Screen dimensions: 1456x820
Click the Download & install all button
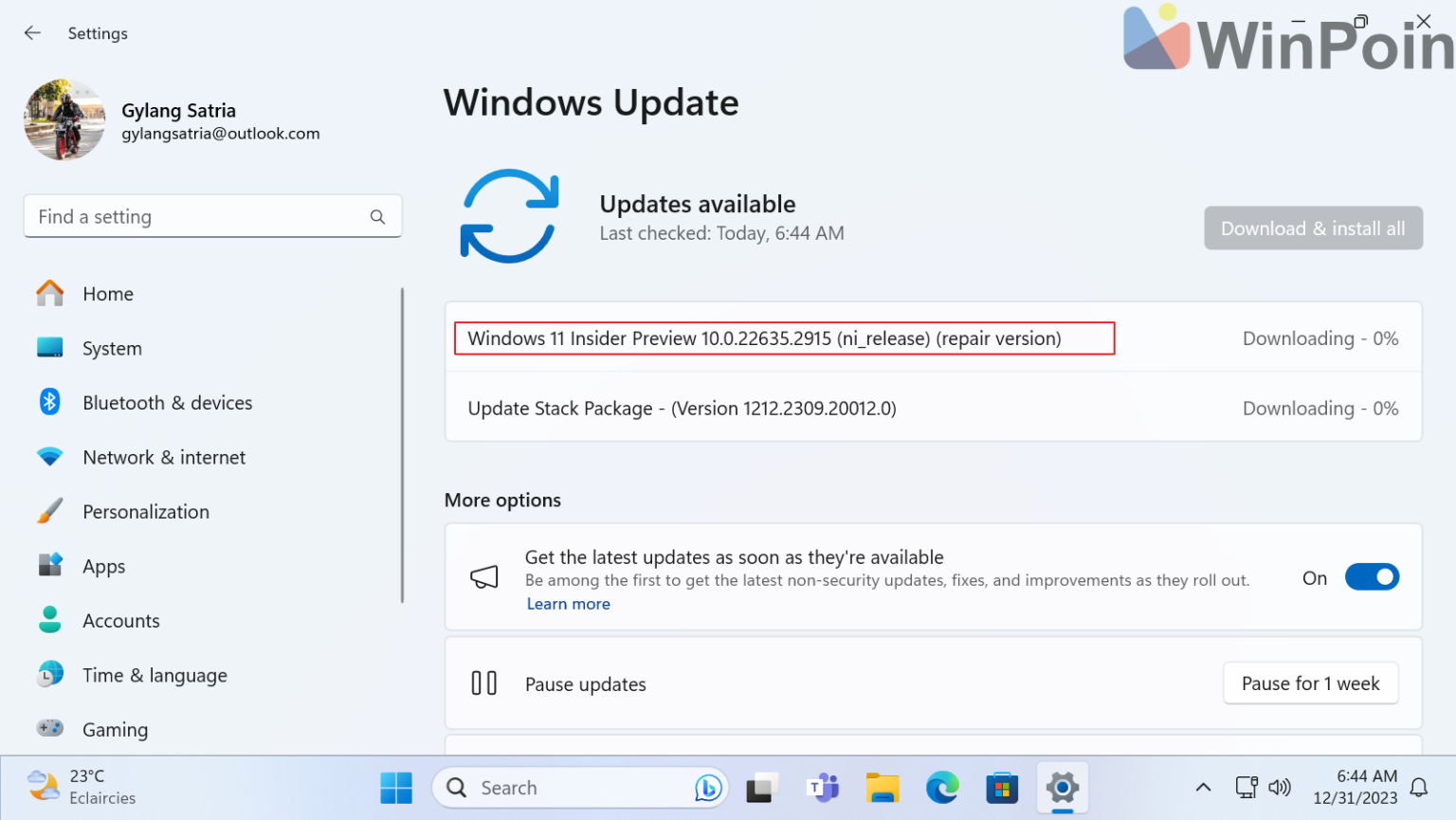pos(1313,228)
